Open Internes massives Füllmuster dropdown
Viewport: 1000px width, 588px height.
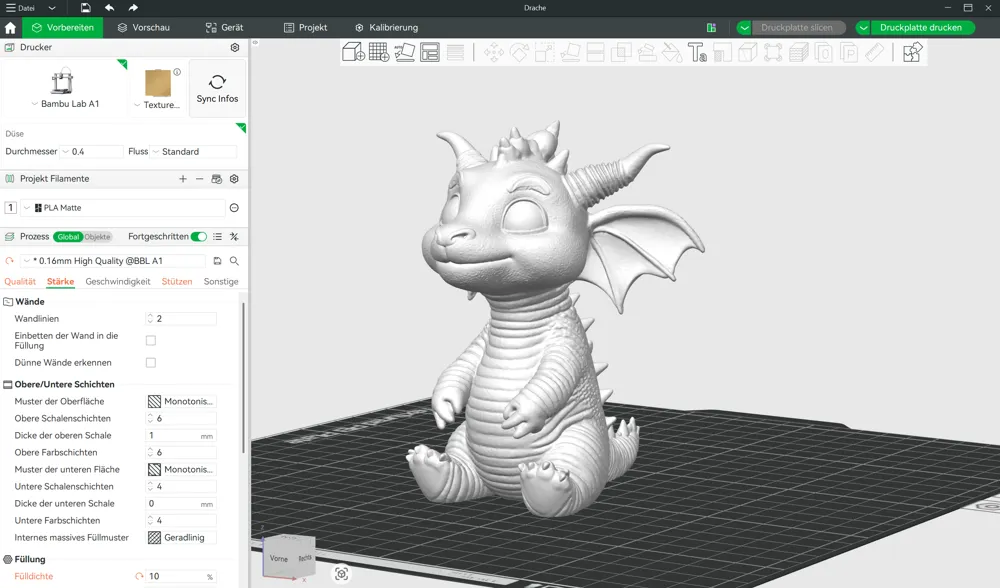click(x=182, y=538)
